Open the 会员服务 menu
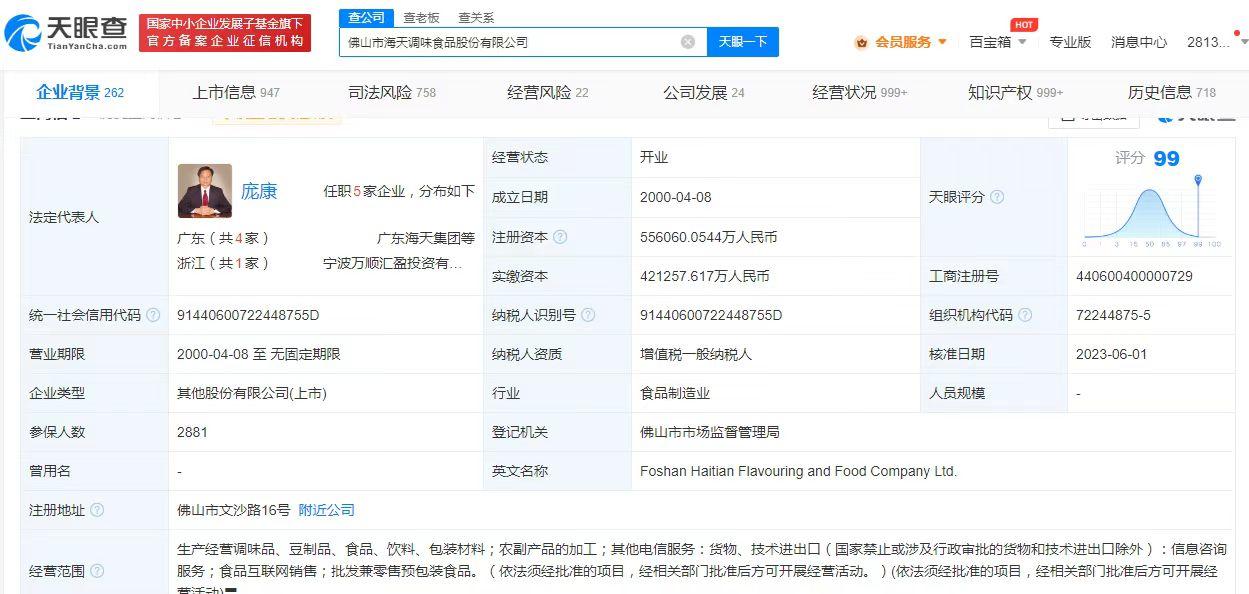The image size is (1249, 594). tap(902, 42)
